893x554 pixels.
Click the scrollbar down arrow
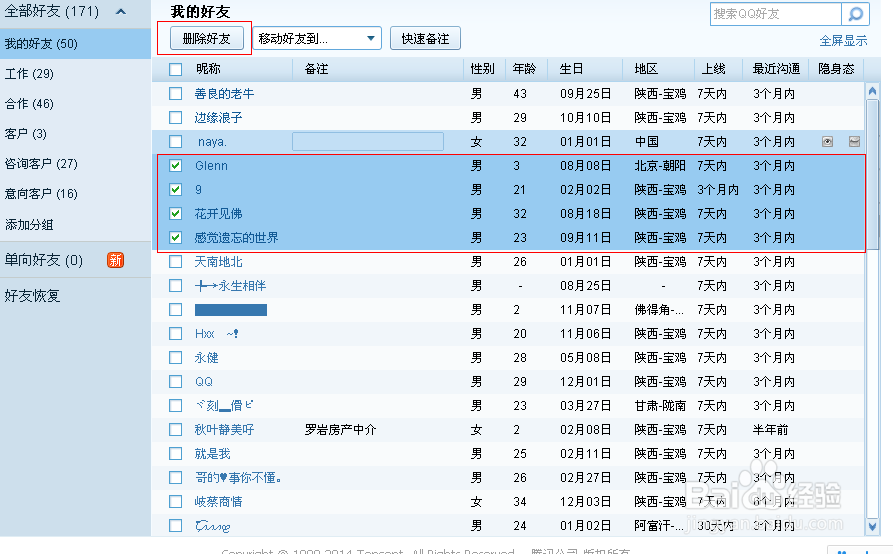pyautogui.click(x=872, y=527)
